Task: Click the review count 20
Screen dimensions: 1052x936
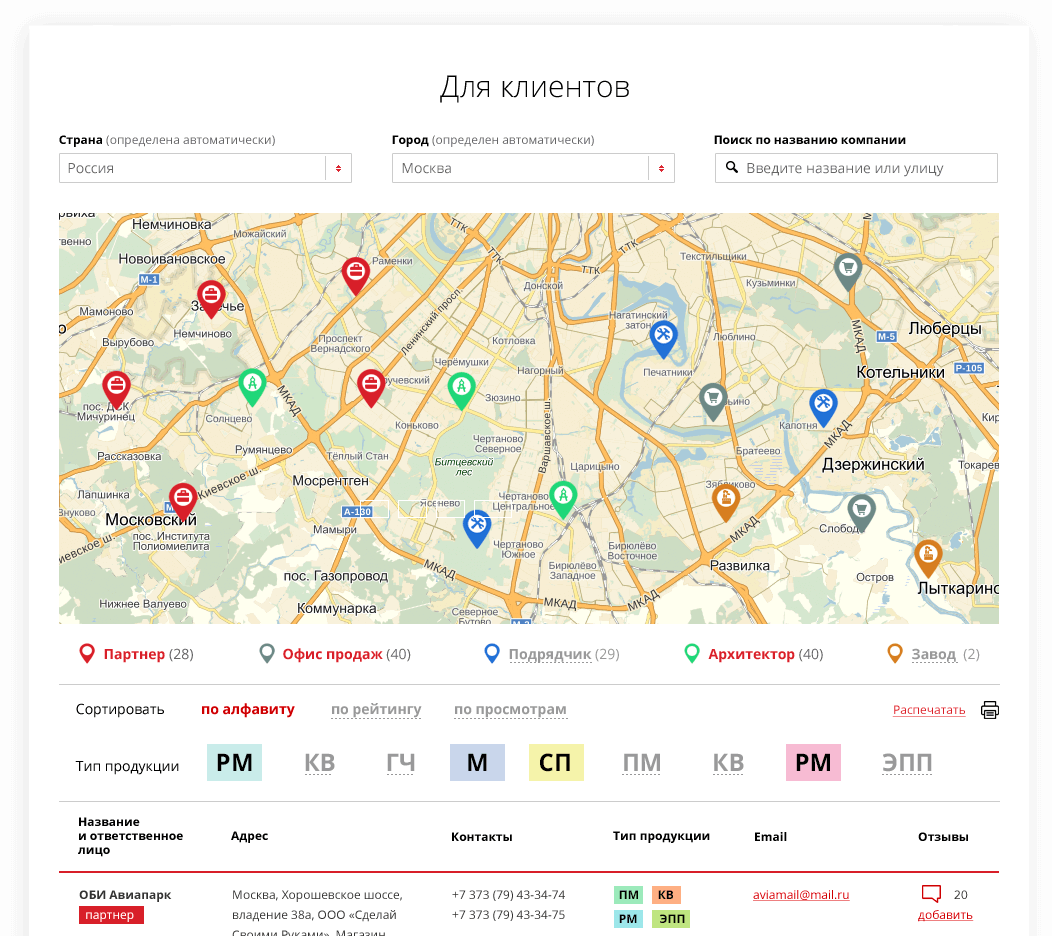Action: point(960,894)
